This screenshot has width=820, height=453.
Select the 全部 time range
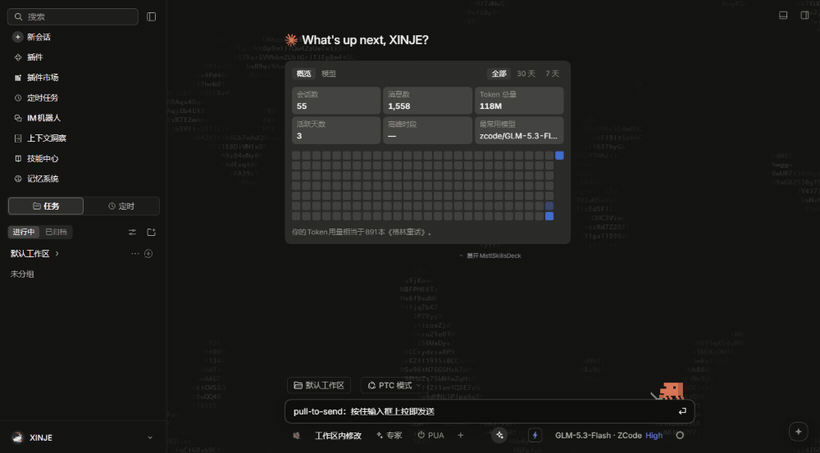click(x=499, y=74)
